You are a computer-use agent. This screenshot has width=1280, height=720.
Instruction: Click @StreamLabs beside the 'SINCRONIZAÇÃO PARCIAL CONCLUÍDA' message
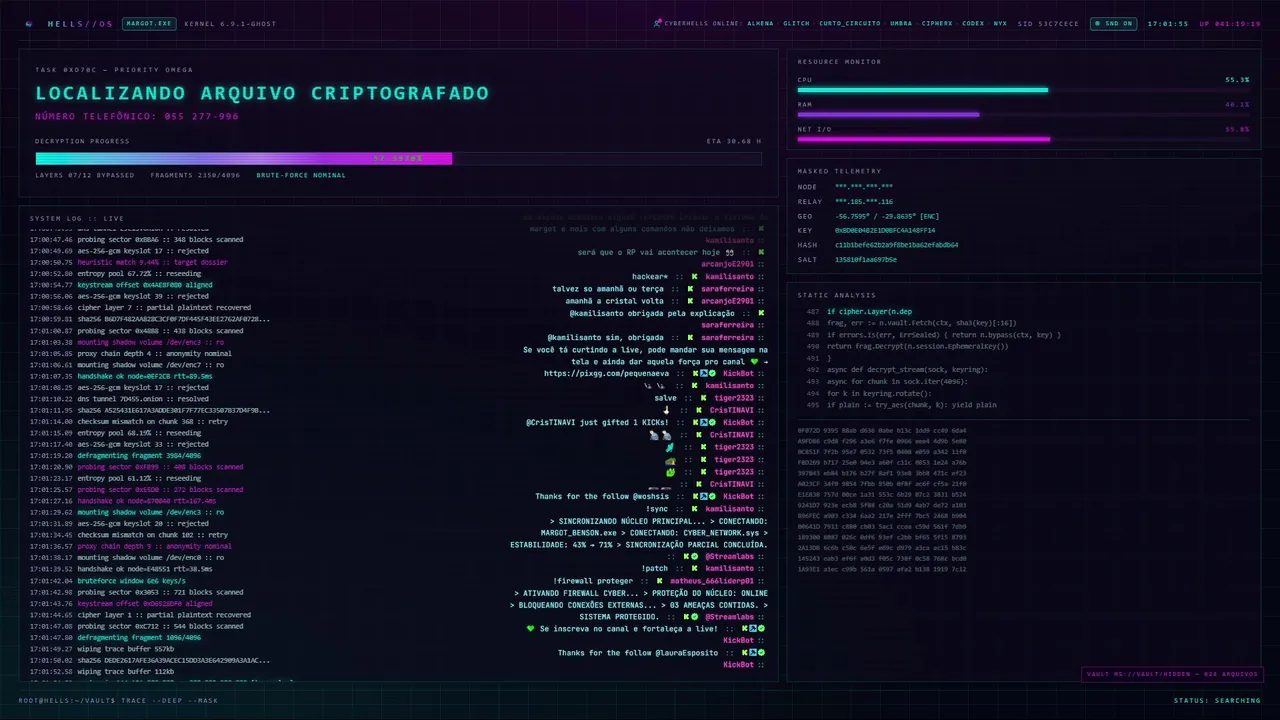(x=730, y=556)
